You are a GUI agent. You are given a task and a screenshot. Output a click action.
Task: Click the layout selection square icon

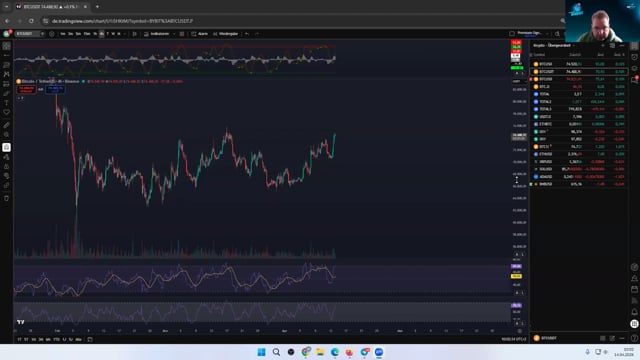tap(512, 34)
